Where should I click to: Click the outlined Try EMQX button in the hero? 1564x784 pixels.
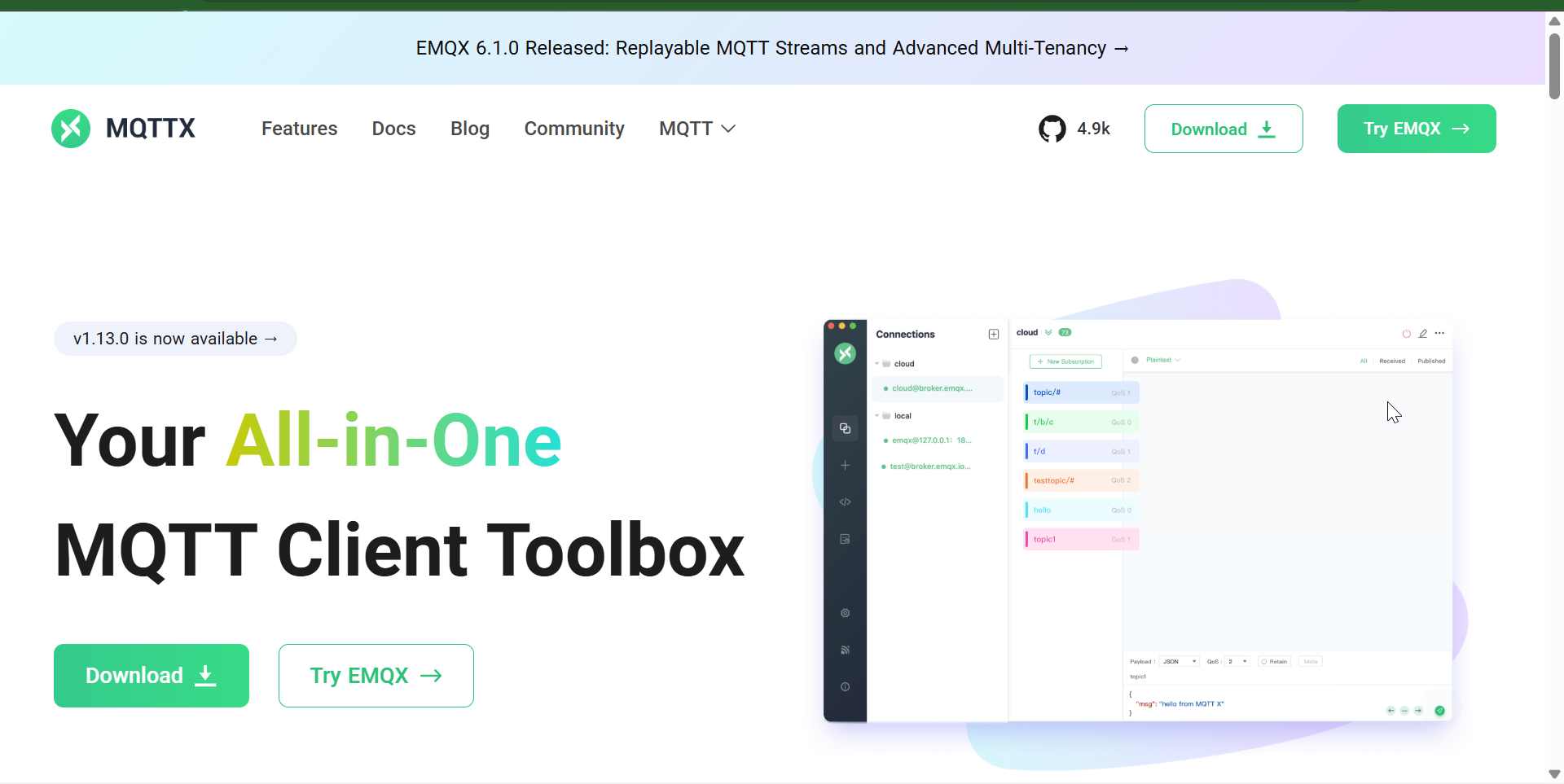coord(376,676)
